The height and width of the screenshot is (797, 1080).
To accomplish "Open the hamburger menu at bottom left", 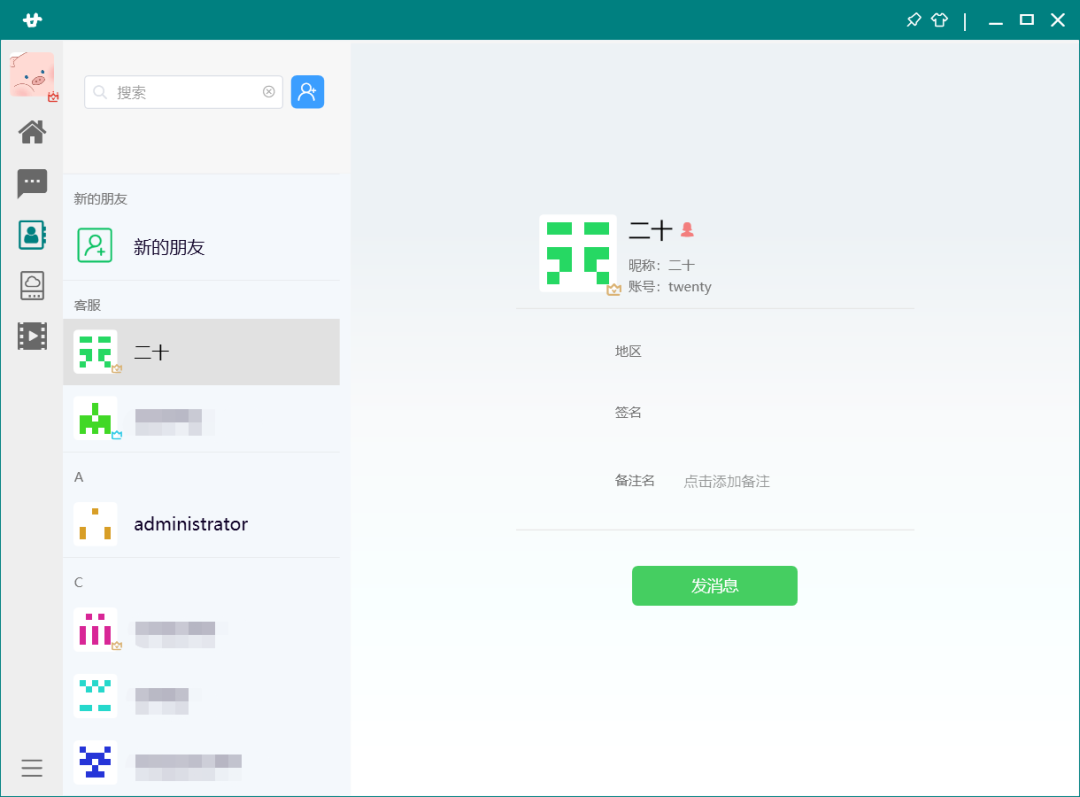I will pyautogui.click(x=32, y=768).
